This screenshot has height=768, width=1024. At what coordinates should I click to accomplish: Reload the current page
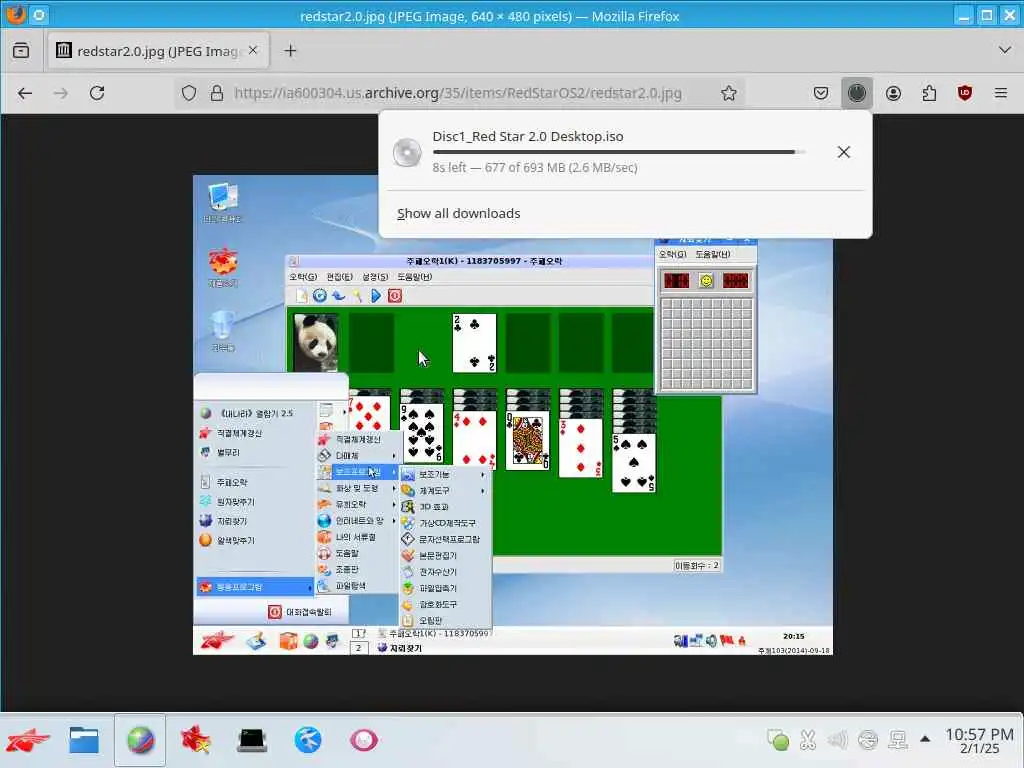pos(97,93)
